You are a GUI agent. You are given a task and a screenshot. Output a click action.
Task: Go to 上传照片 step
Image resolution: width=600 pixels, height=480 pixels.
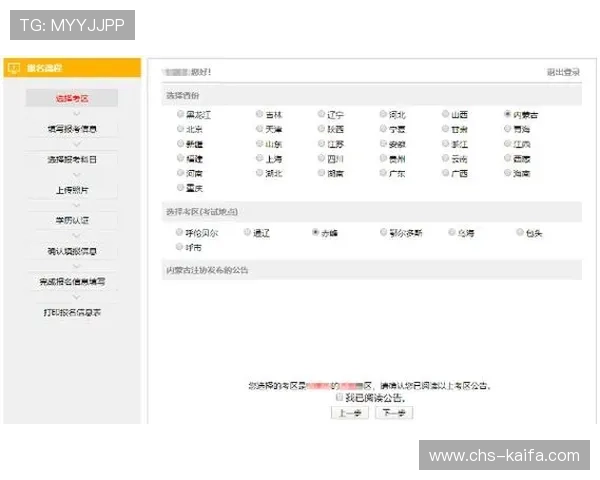[x=72, y=190]
